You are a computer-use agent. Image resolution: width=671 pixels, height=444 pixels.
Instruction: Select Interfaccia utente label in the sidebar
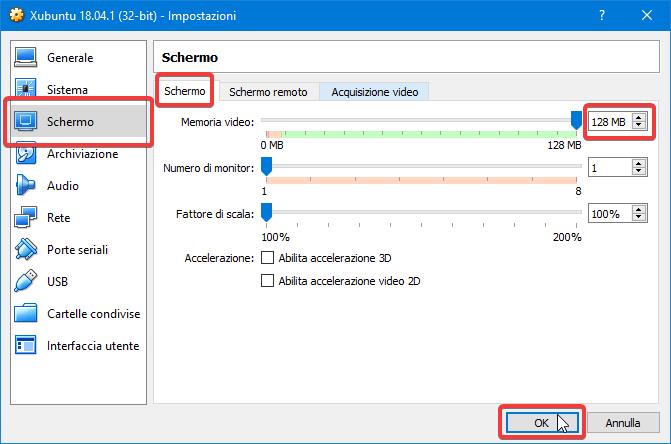tap(93, 346)
